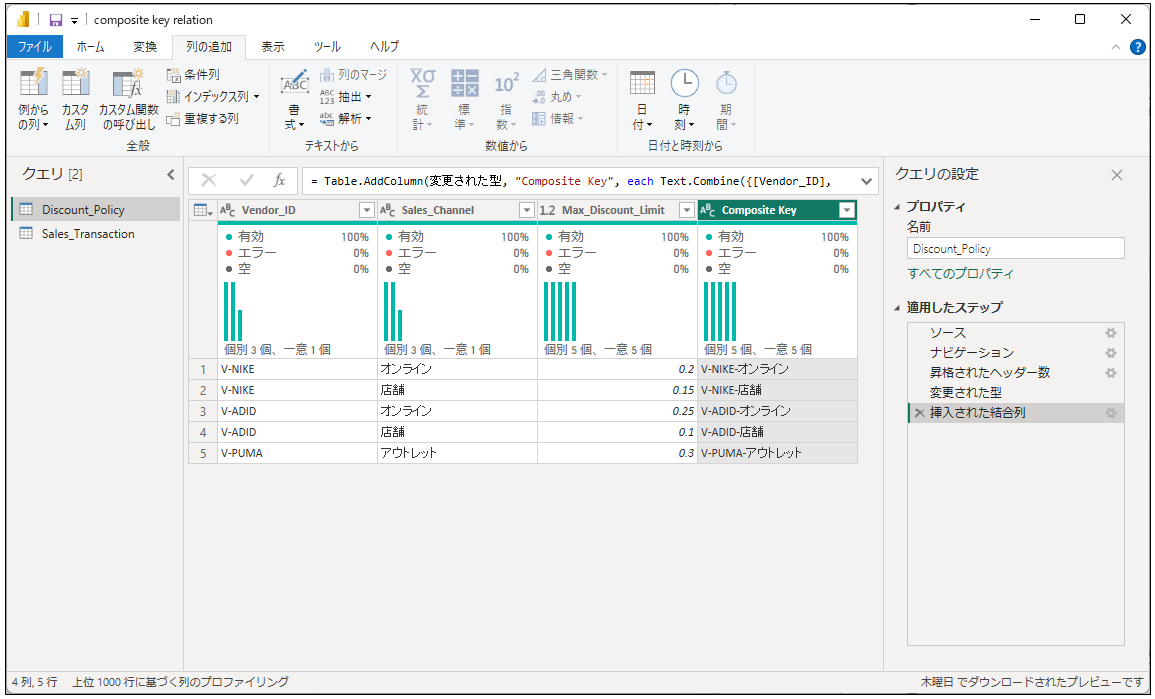Image resolution: width=1155 pixels, height=699 pixels.
Task: Click カスタム関数の呼び出し icon in ribbon
Action: (x=128, y=85)
